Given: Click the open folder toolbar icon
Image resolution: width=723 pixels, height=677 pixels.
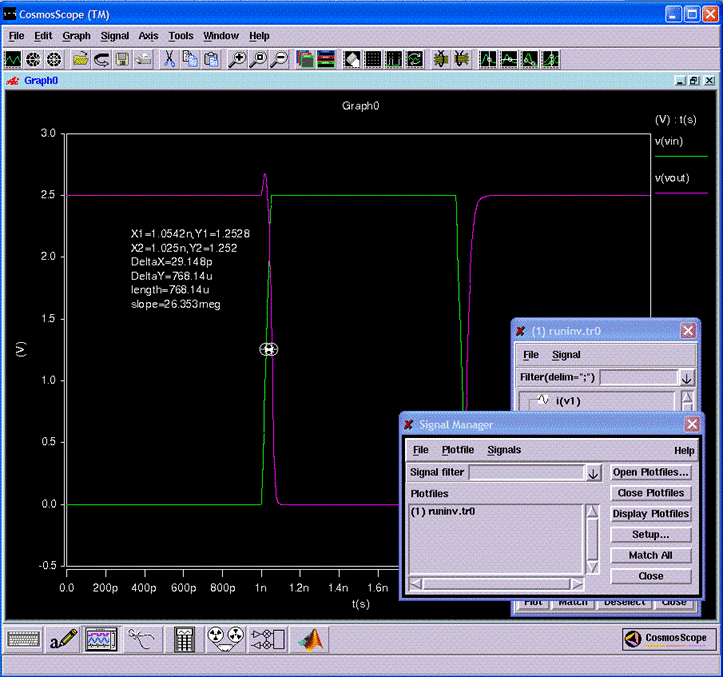Looking at the screenshot, I should [81, 59].
